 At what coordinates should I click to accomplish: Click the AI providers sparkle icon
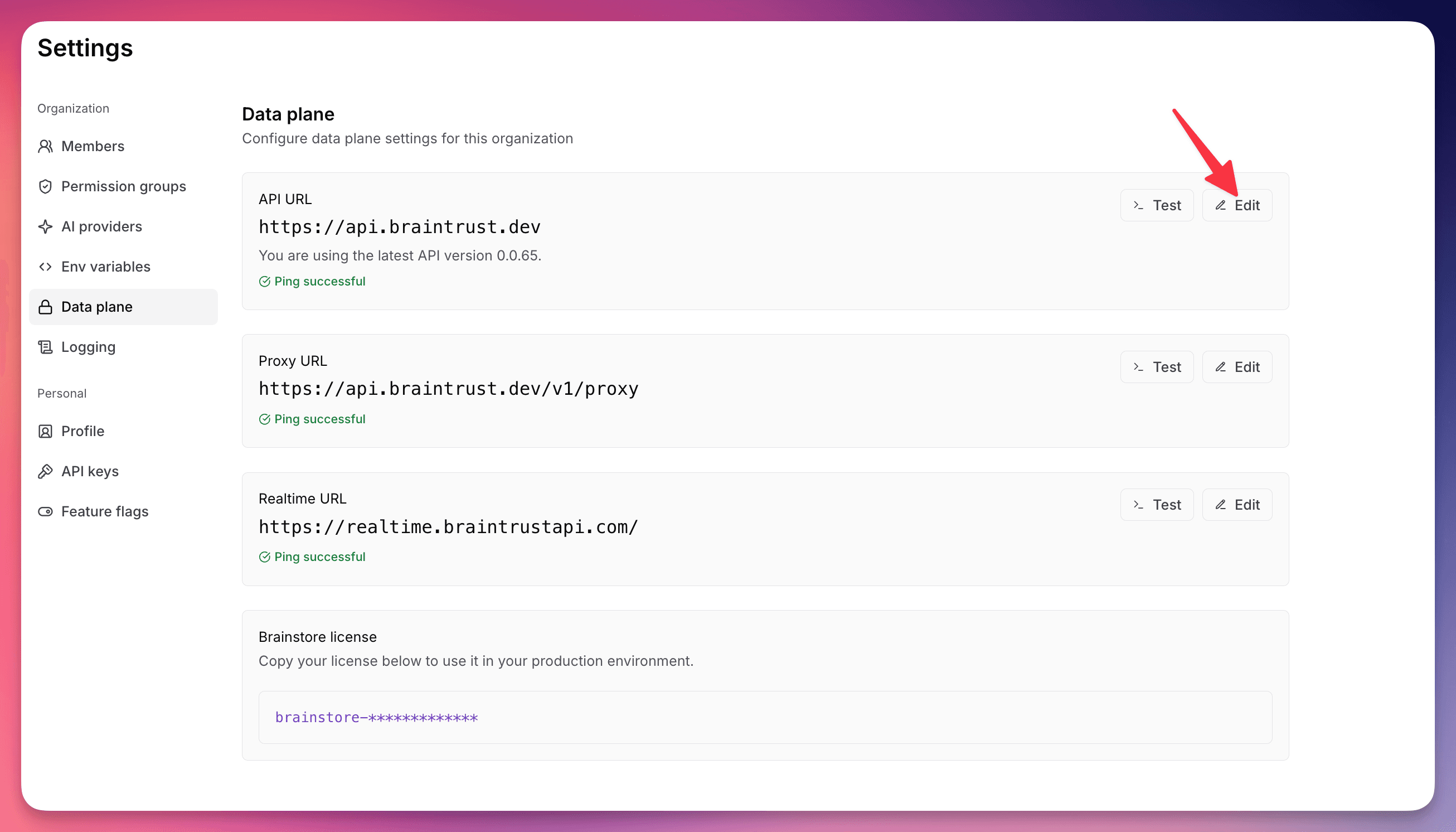point(45,226)
